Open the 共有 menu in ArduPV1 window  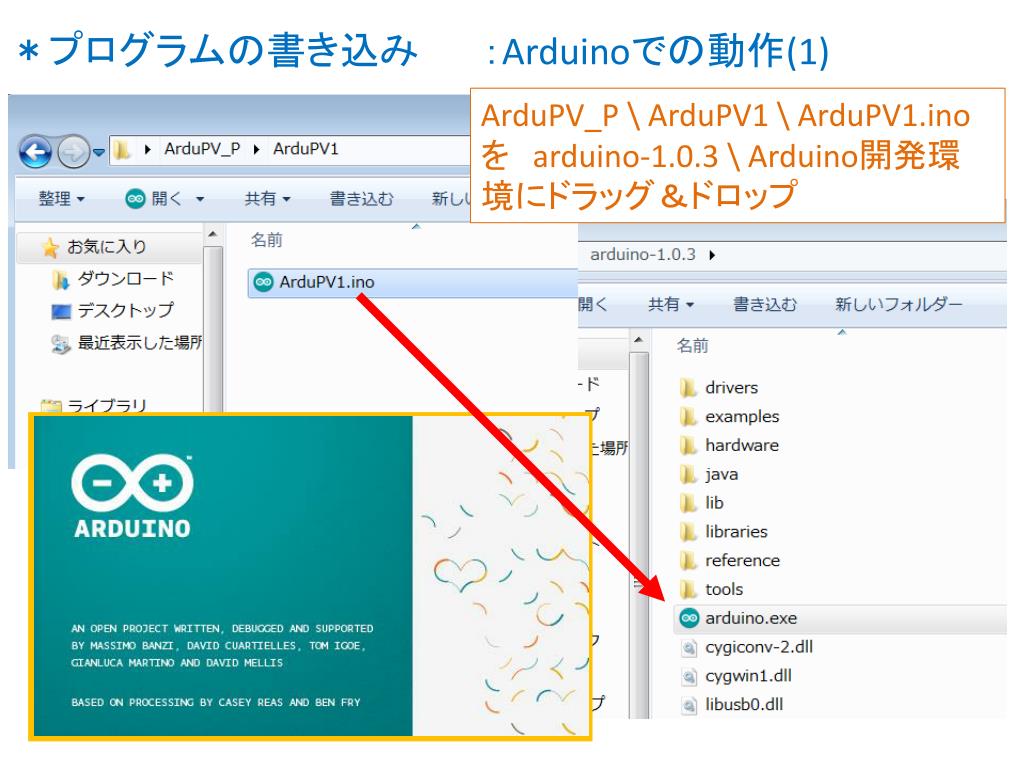pyautogui.click(x=267, y=199)
